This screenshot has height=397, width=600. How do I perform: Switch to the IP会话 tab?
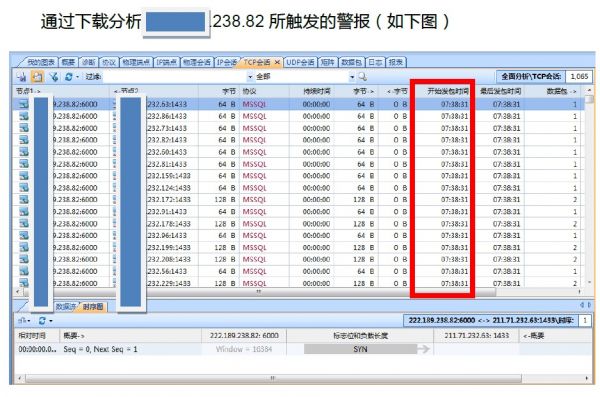click(226, 62)
